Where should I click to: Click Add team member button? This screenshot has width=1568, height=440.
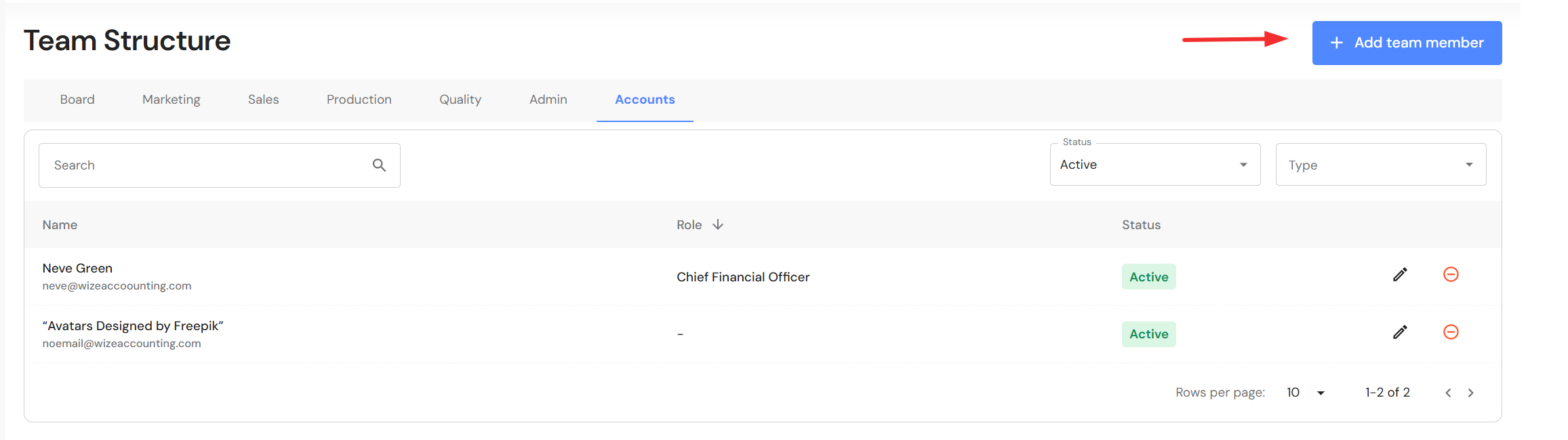tap(1407, 43)
